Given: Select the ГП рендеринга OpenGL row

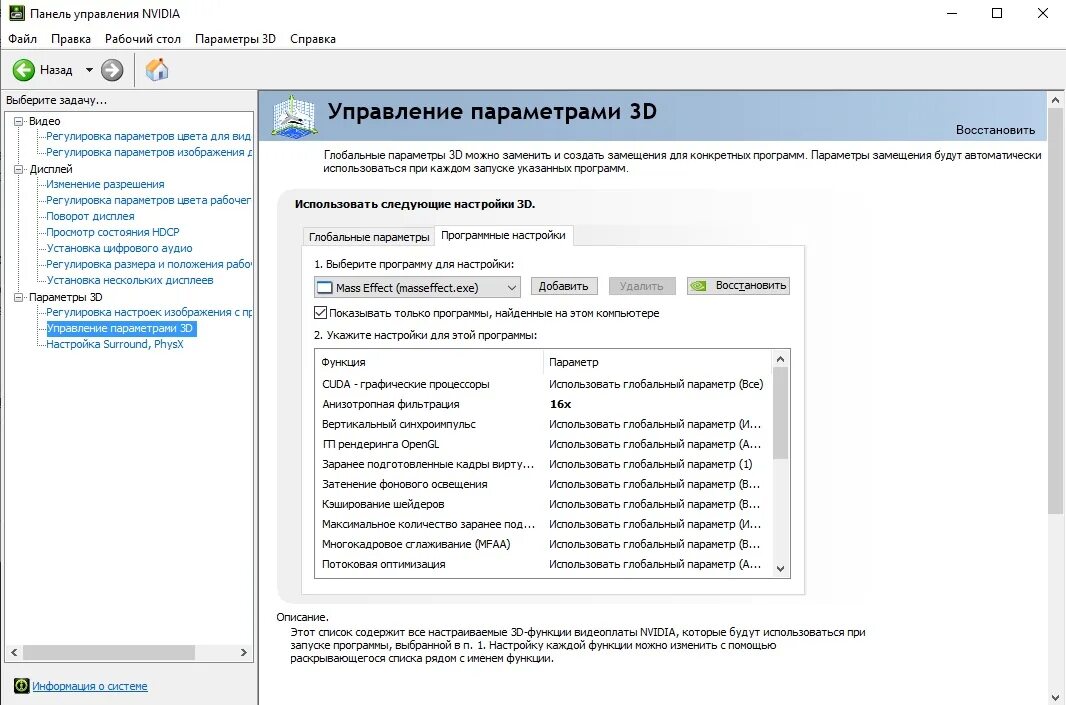Looking at the screenshot, I should 543,444.
